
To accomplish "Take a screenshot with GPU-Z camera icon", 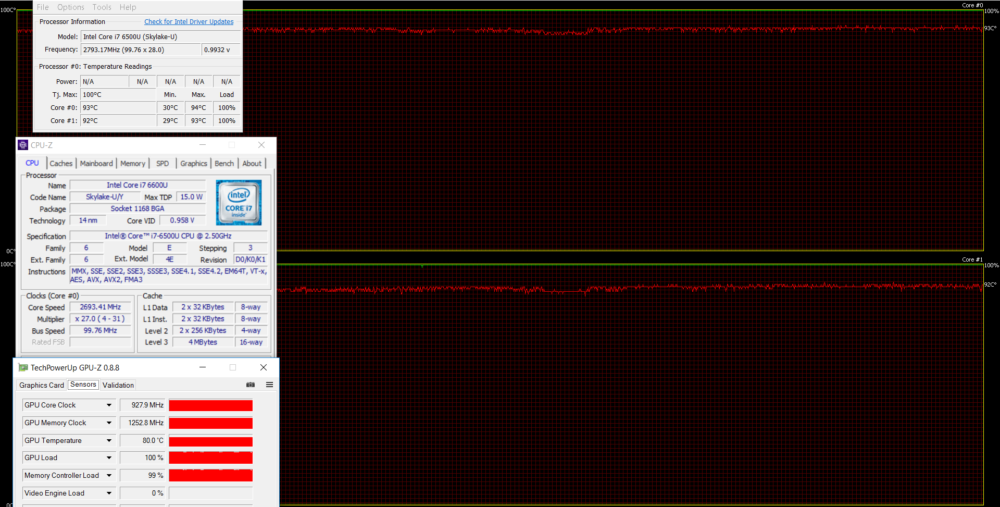I will coord(251,385).
